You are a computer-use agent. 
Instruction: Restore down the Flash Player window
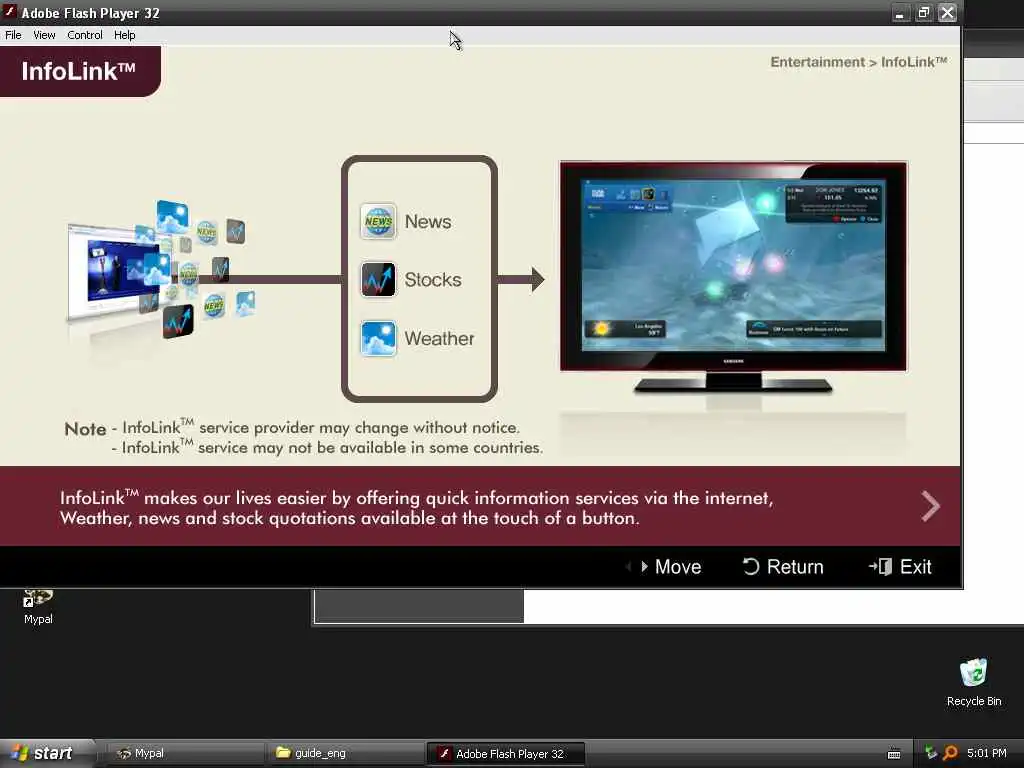(x=923, y=12)
